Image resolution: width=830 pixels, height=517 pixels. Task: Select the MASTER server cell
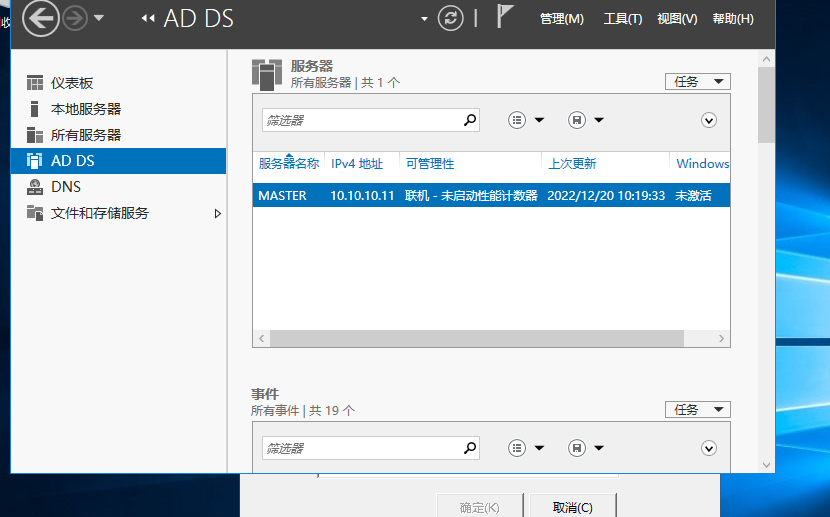click(x=282, y=195)
